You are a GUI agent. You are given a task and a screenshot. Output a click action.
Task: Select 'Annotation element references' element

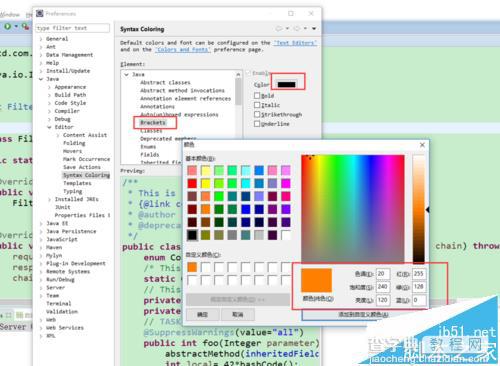[185, 99]
